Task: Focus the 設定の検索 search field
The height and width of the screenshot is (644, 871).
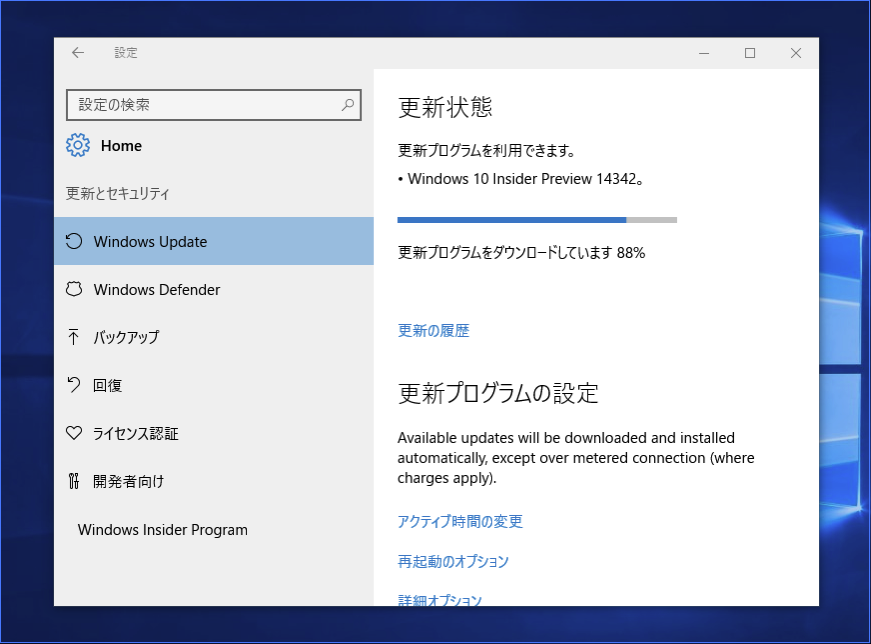Action: click(214, 104)
